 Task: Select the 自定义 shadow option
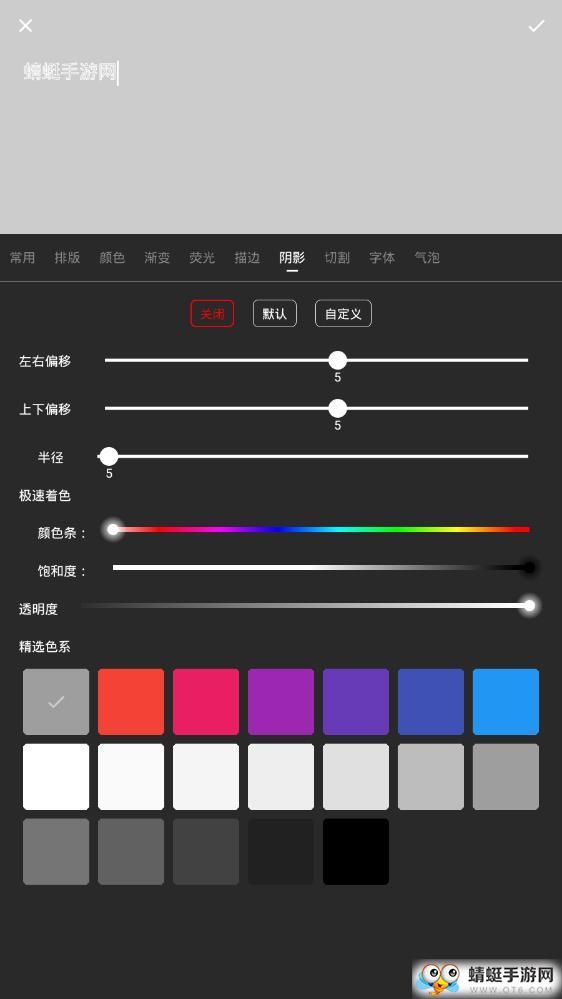[x=343, y=313]
